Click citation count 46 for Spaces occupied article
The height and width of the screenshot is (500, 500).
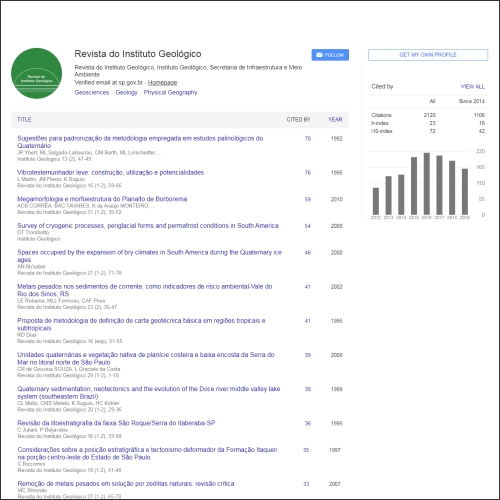coord(308,253)
